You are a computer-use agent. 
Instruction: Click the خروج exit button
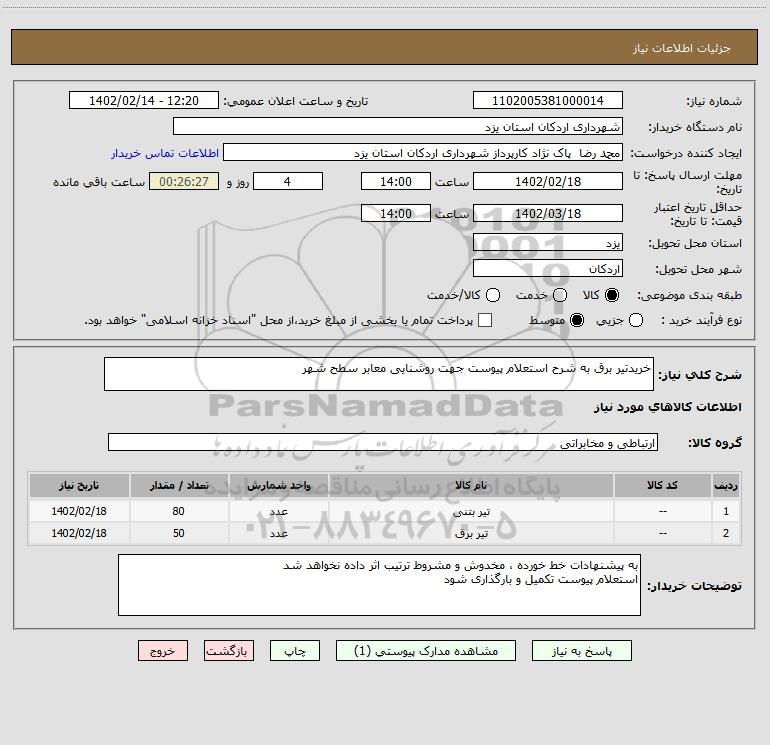click(x=163, y=651)
